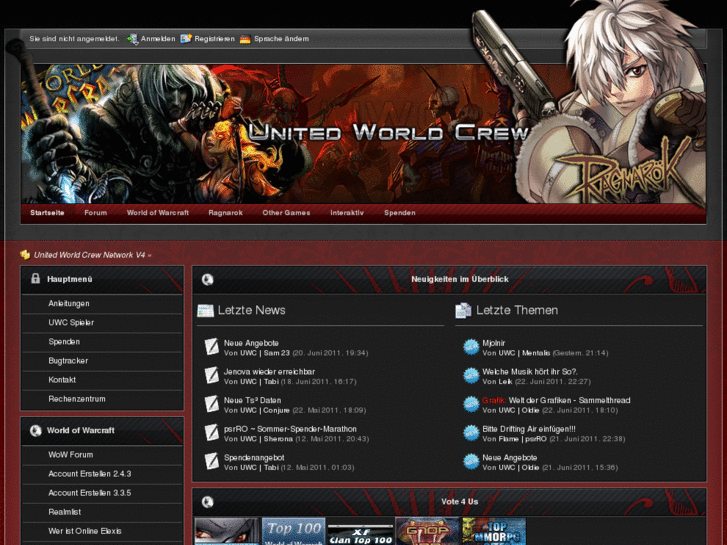The height and width of the screenshot is (545, 727).
Task: Open the Mjolnir thread
Action: (494, 343)
